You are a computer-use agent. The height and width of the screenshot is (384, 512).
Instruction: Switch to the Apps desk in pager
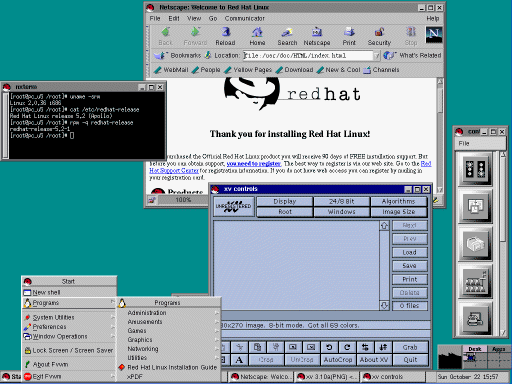(x=499, y=349)
